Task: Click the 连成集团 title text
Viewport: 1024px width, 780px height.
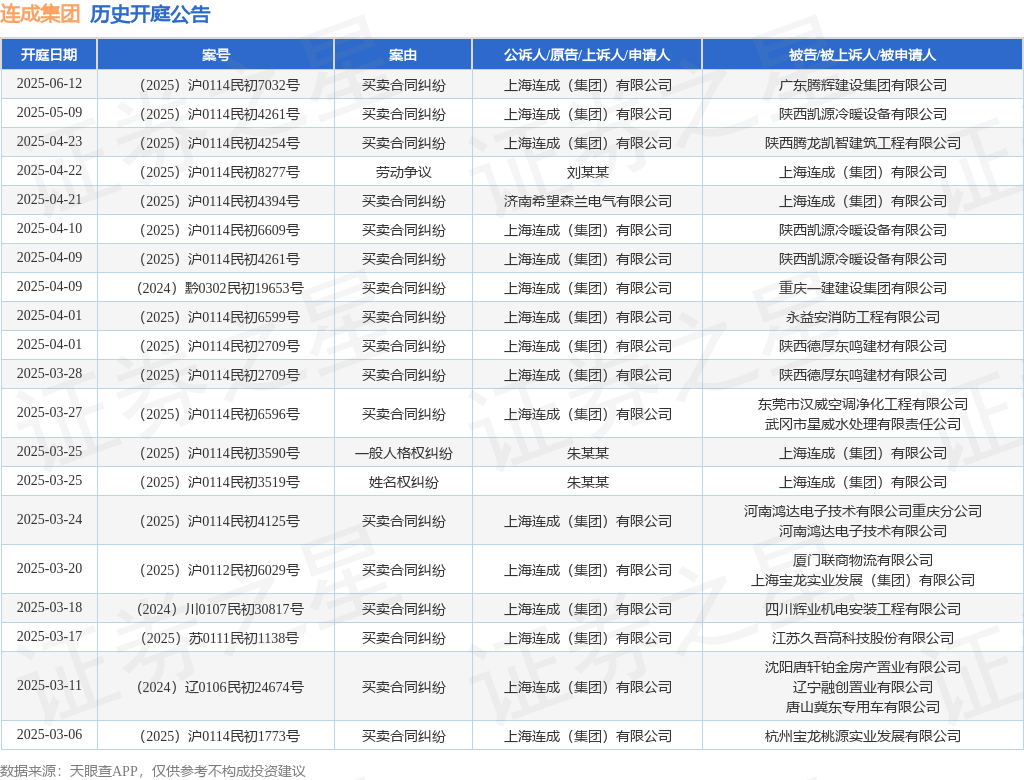Action: [40, 14]
